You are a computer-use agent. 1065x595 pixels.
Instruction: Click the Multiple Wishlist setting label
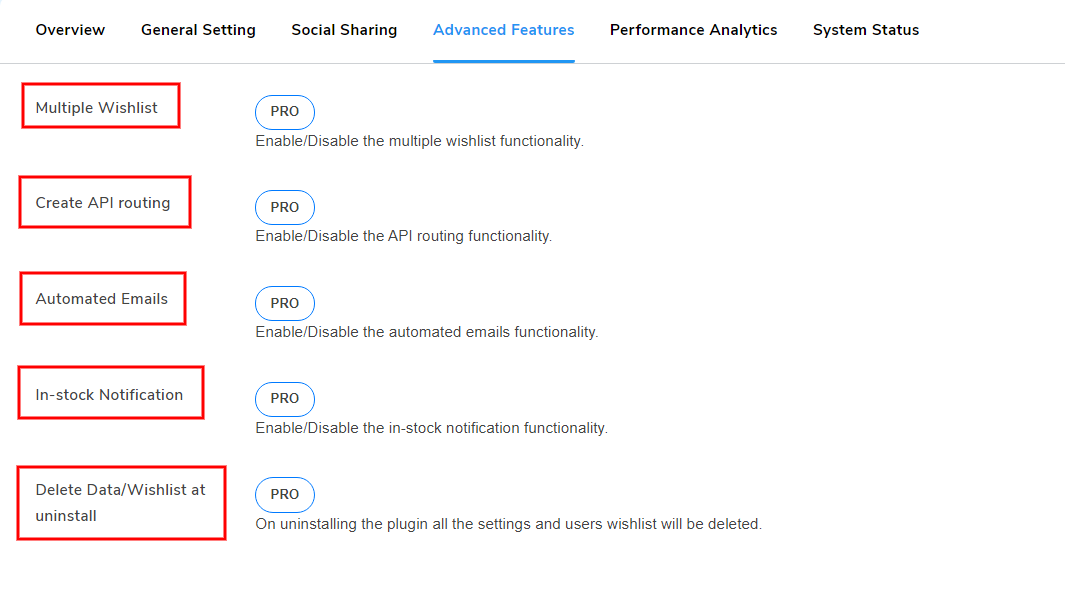pyautogui.click(x=97, y=108)
